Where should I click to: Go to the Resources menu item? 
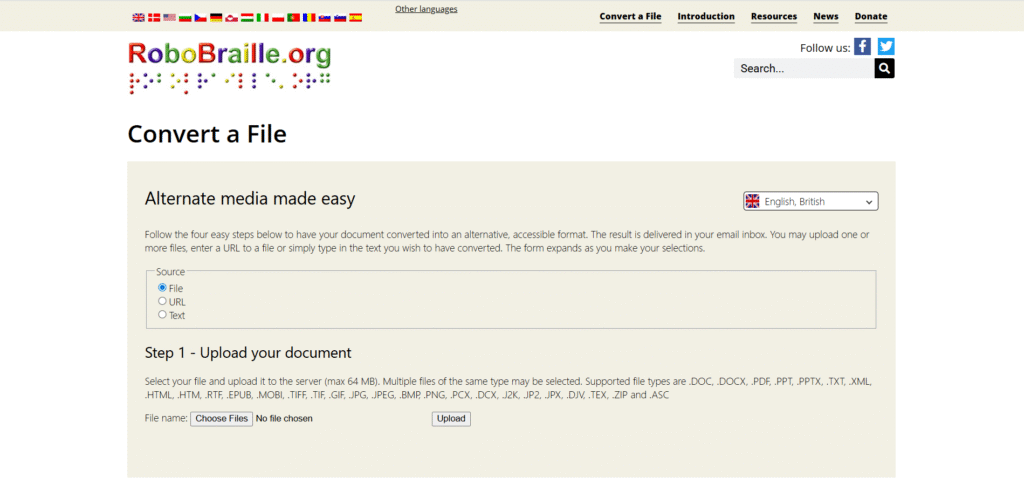[774, 16]
